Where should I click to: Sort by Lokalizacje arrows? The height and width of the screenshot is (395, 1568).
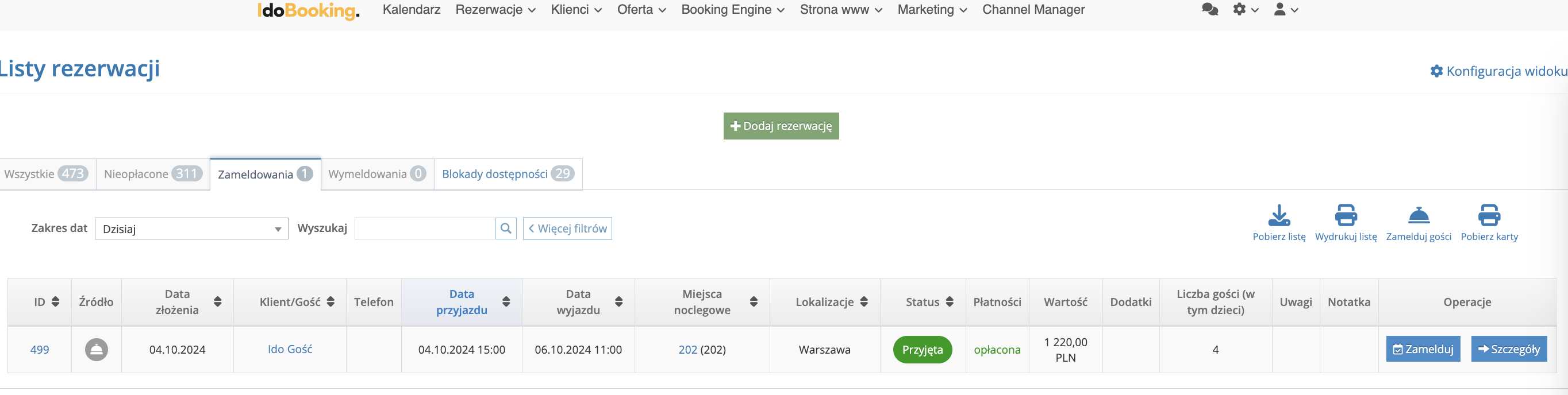864,301
